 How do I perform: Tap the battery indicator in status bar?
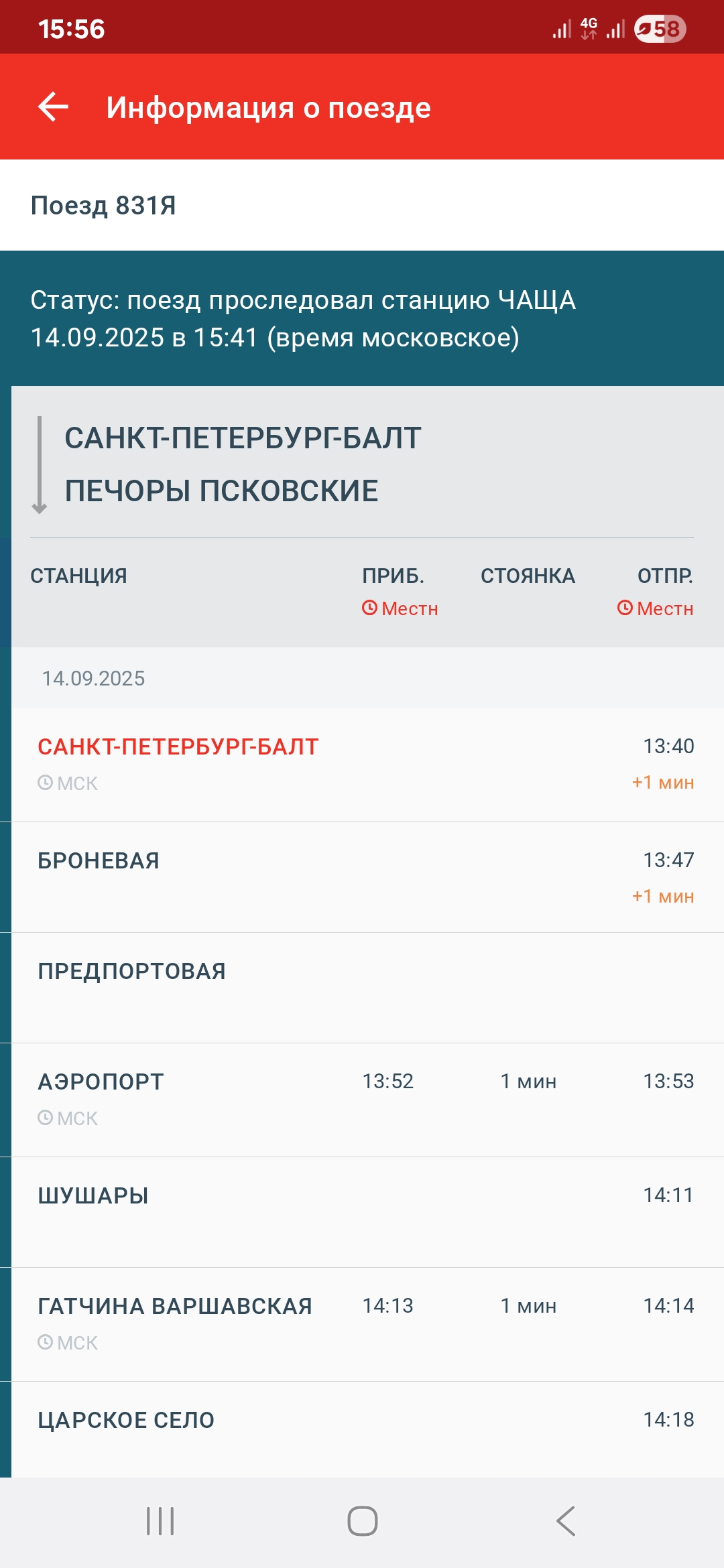660,29
